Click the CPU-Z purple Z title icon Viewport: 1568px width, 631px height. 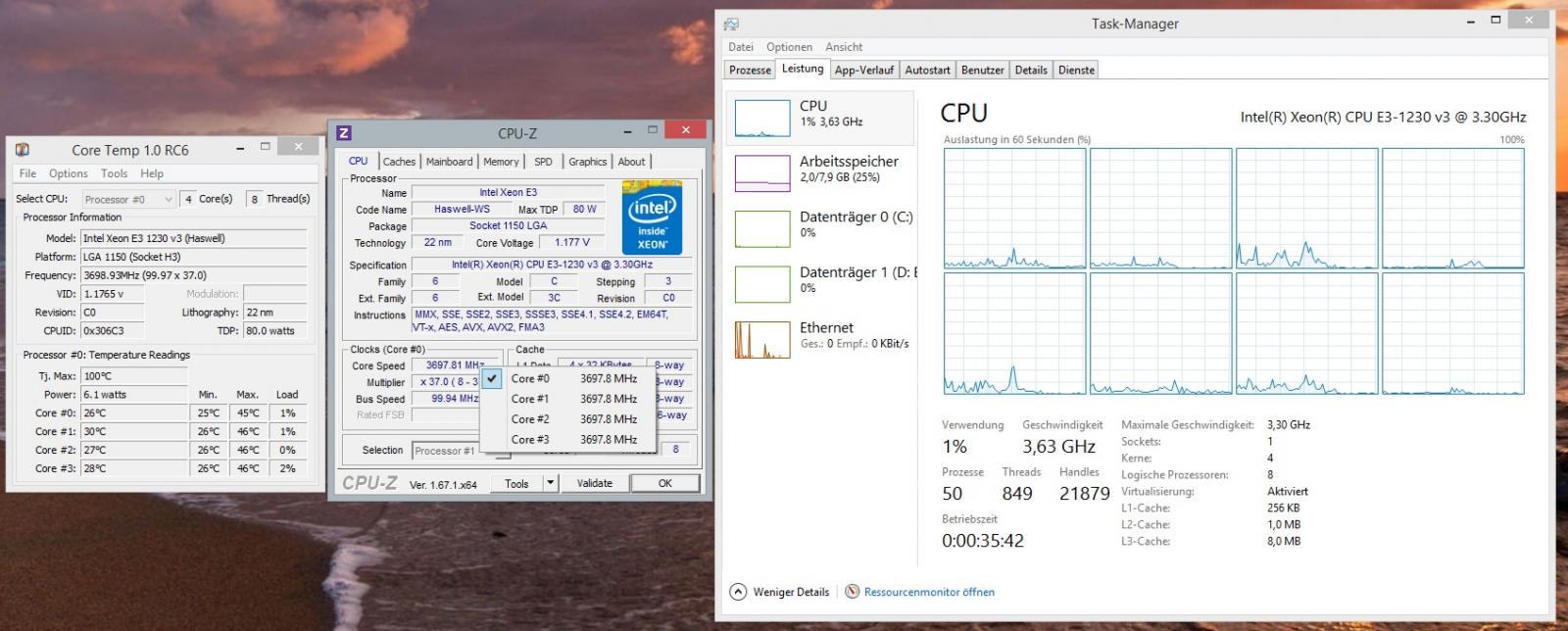click(x=344, y=133)
